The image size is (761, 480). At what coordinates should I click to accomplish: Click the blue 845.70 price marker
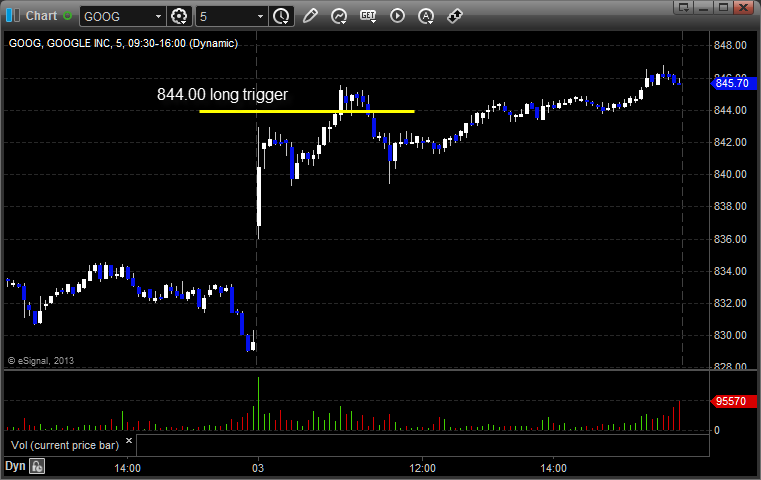click(x=733, y=83)
